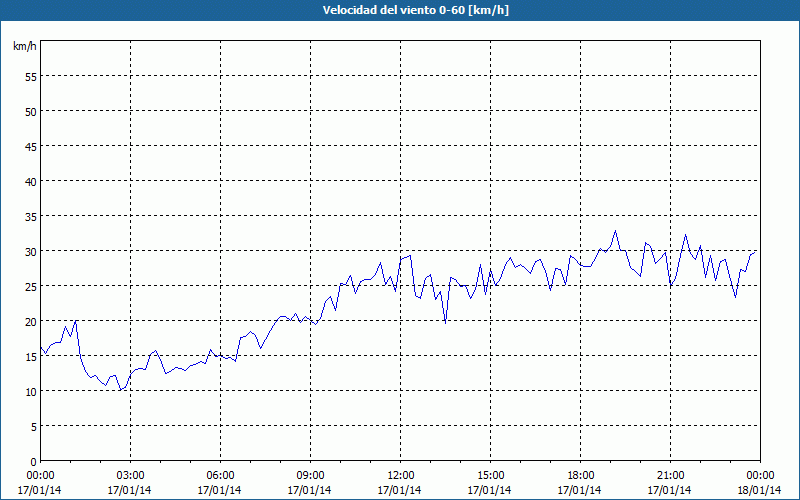Click the 40 y-axis label
Screen dimensions: 800x500
point(31,181)
